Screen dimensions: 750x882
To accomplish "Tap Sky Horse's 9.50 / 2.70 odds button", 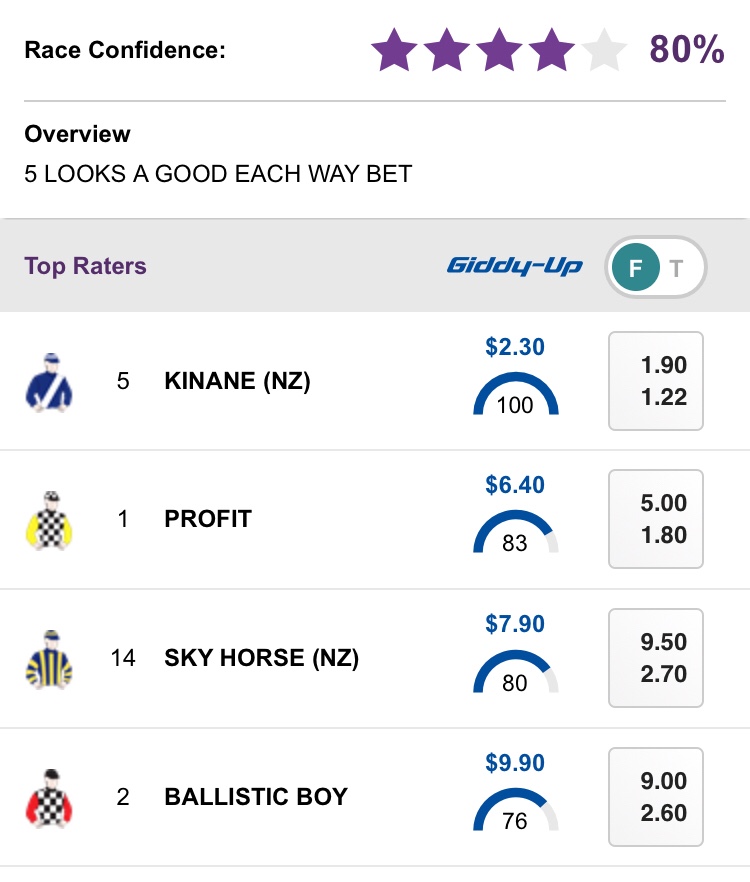I will pos(656,659).
